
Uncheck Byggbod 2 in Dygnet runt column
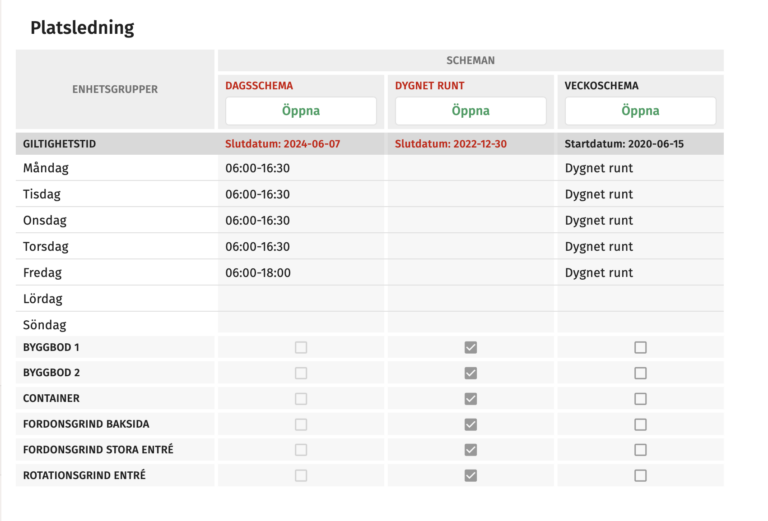pos(471,373)
